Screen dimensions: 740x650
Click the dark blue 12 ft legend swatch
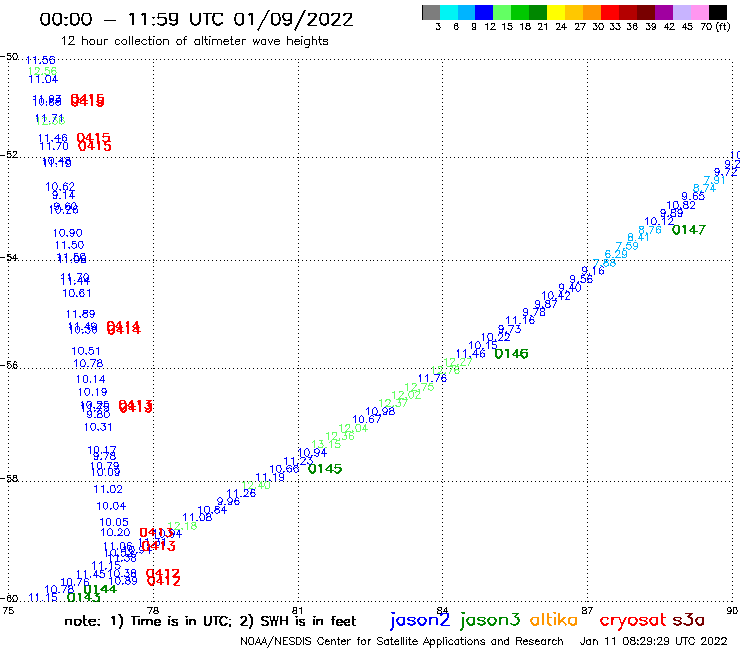[x=484, y=12]
